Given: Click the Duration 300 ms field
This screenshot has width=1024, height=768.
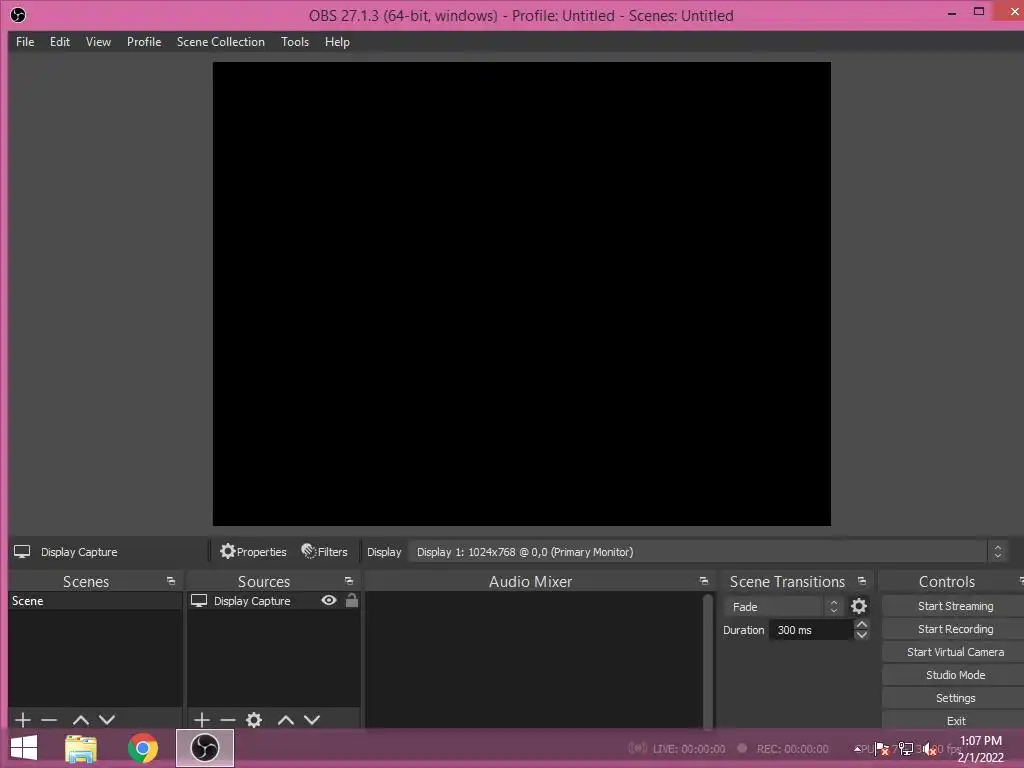Looking at the screenshot, I should click(811, 630).
